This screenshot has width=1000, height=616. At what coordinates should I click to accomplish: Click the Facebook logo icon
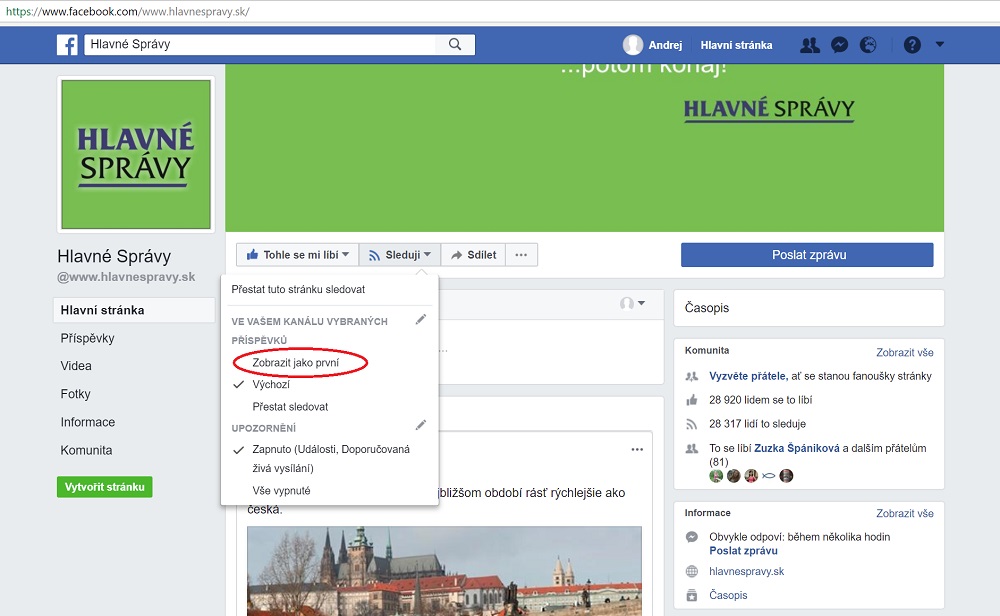[x=67, y=45]
